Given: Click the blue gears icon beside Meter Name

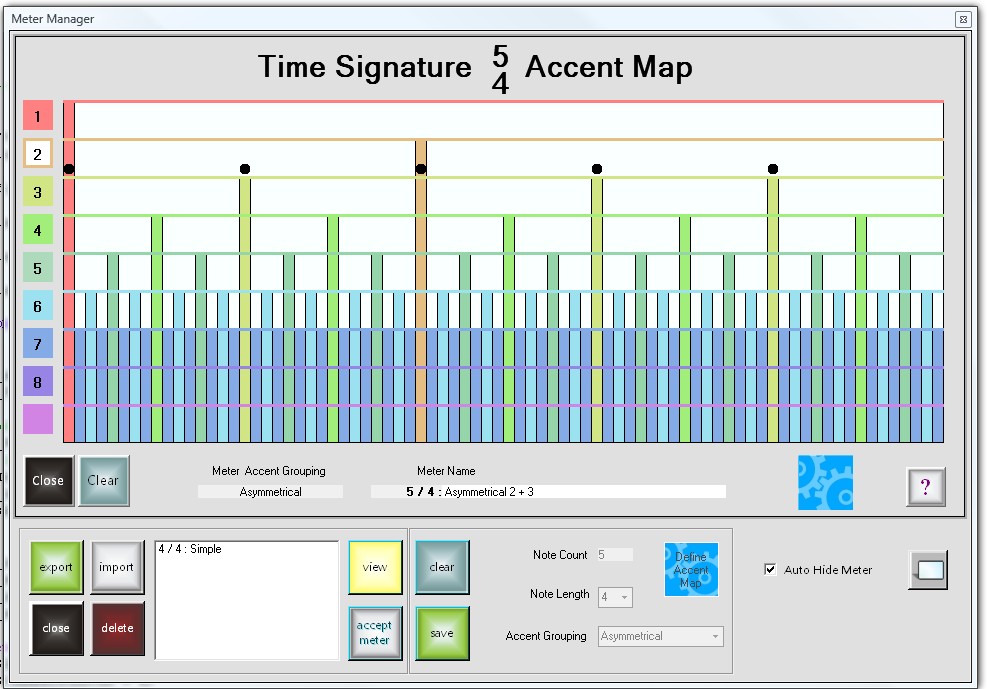Looking at the screenshot, I should (x=825, y=482).
